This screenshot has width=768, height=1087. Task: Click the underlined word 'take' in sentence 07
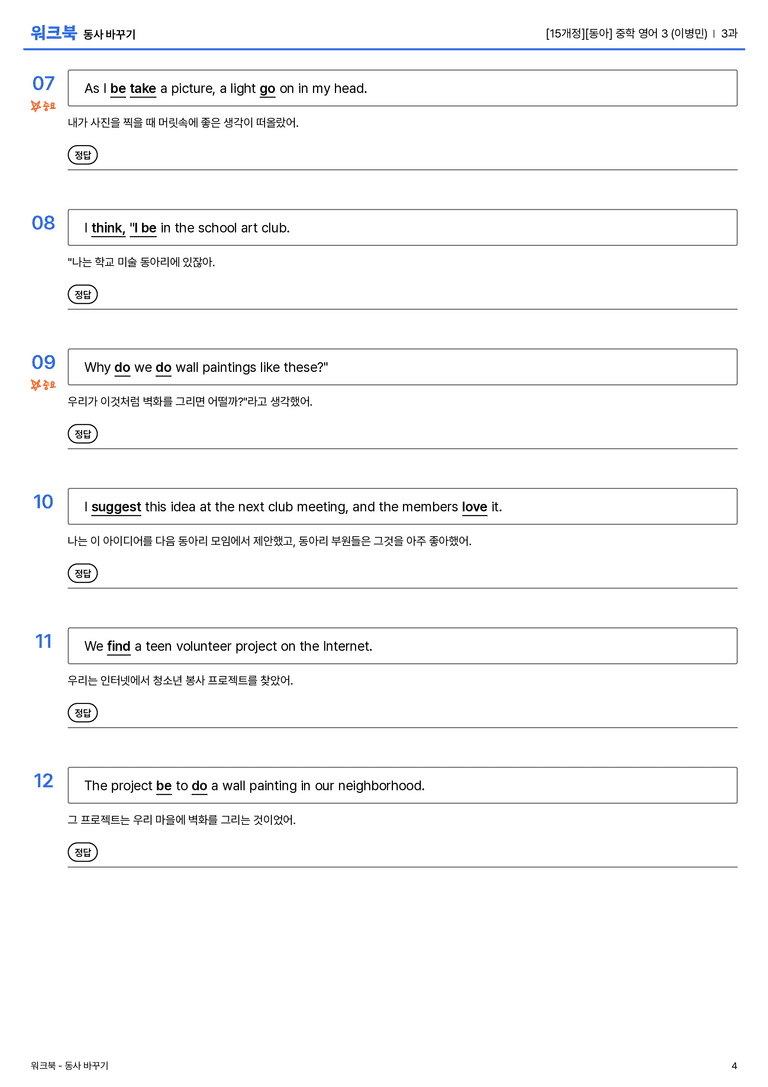[x=143, y=89]
